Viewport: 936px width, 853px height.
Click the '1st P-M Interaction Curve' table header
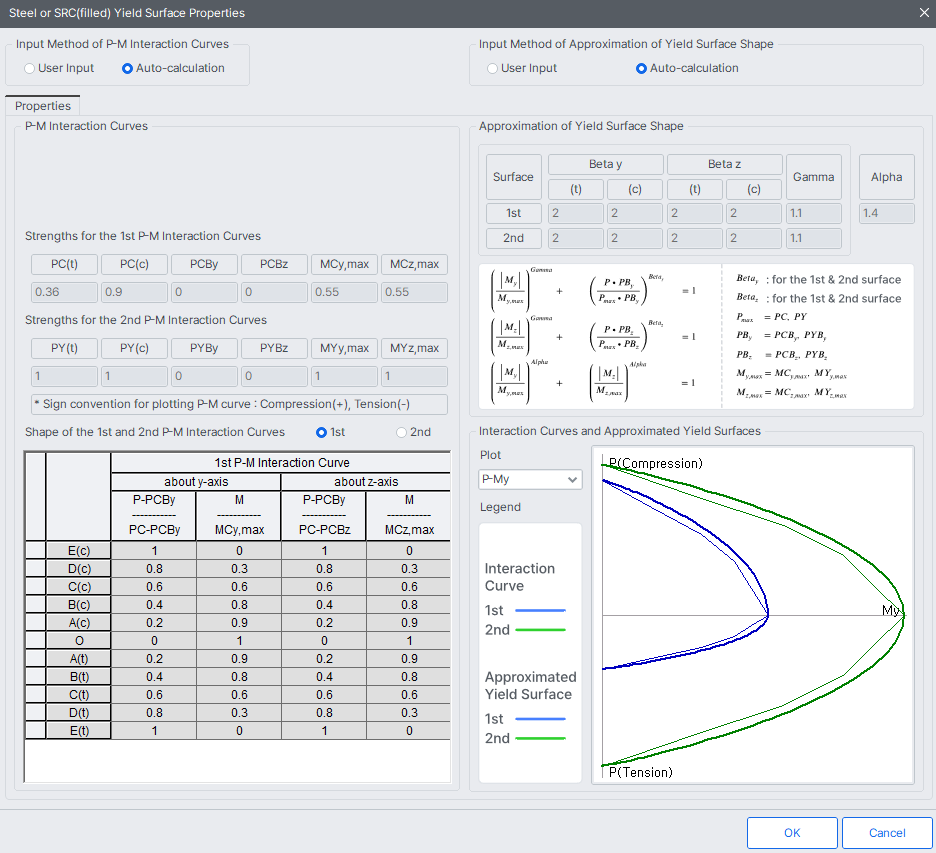[x=281, y=463]
